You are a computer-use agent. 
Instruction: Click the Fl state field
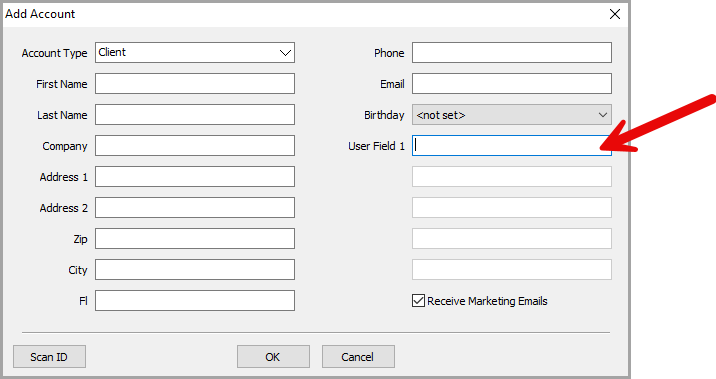pos(195,301)
